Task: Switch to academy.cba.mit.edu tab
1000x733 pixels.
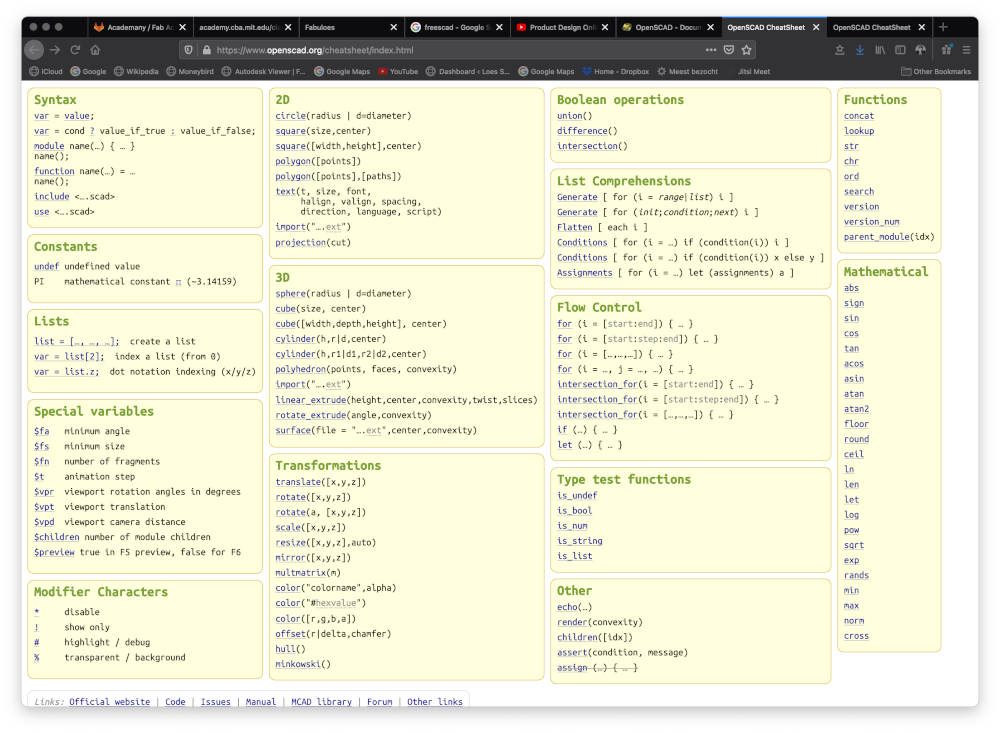Action: [x=245, y=27]
